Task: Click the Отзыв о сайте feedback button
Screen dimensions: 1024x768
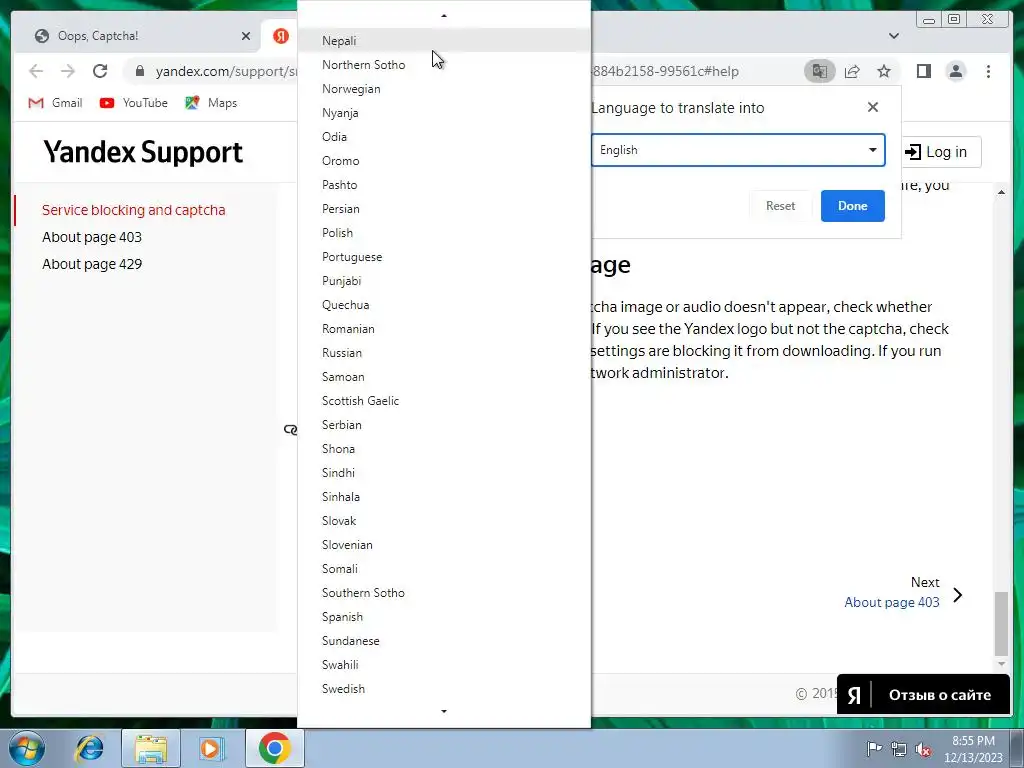Action: (923, 694)
